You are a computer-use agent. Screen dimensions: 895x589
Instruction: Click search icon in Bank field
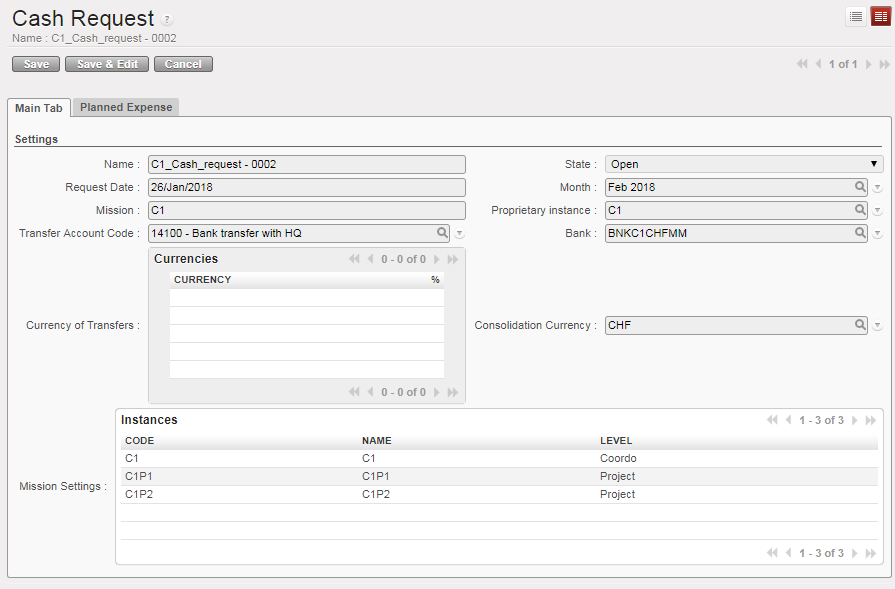[859, 233]
